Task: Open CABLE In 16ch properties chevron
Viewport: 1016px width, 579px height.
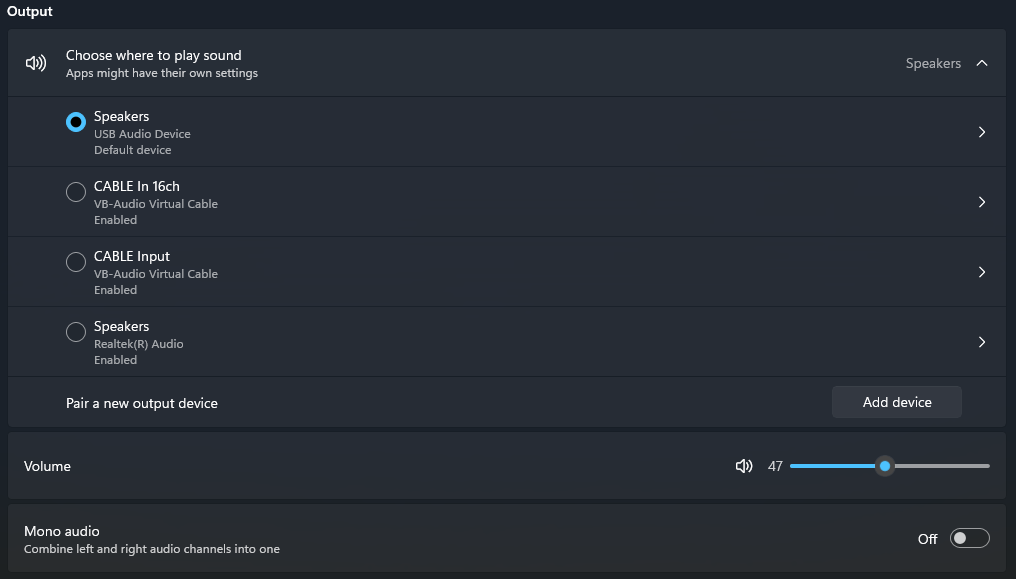Action: [x=982, y=202]
